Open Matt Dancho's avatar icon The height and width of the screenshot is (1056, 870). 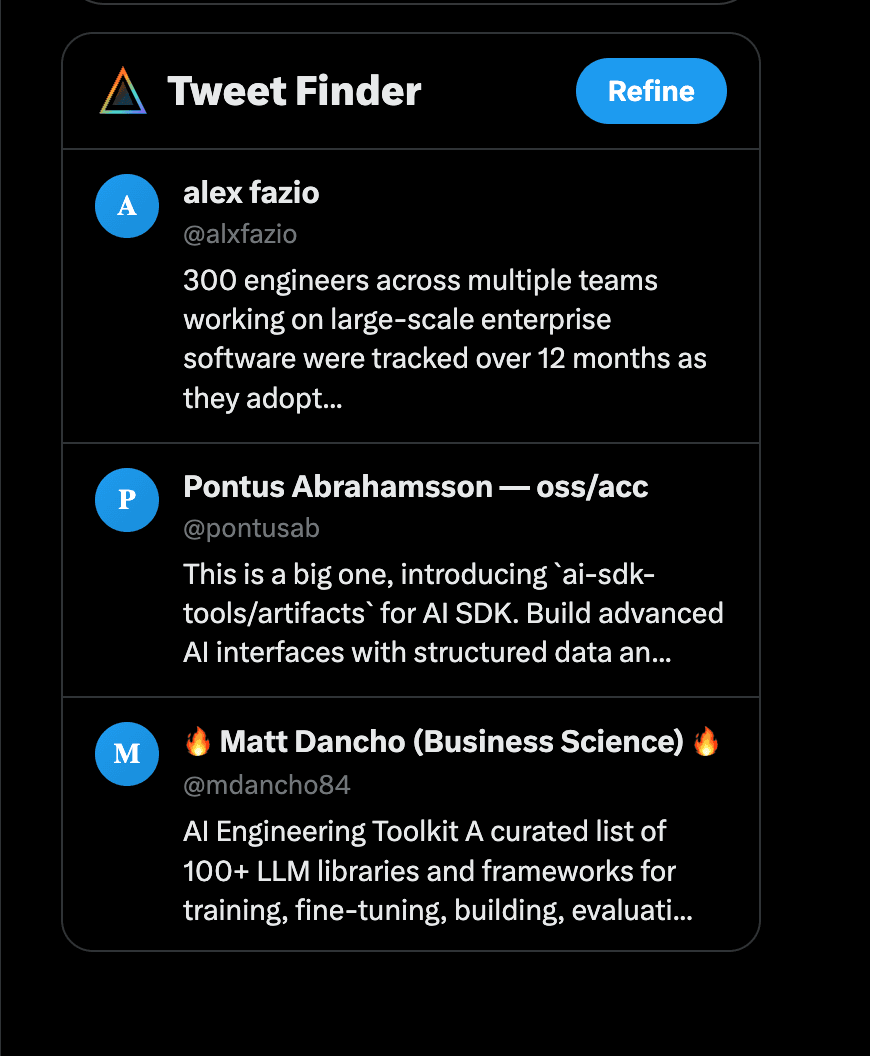coord(127,754)
